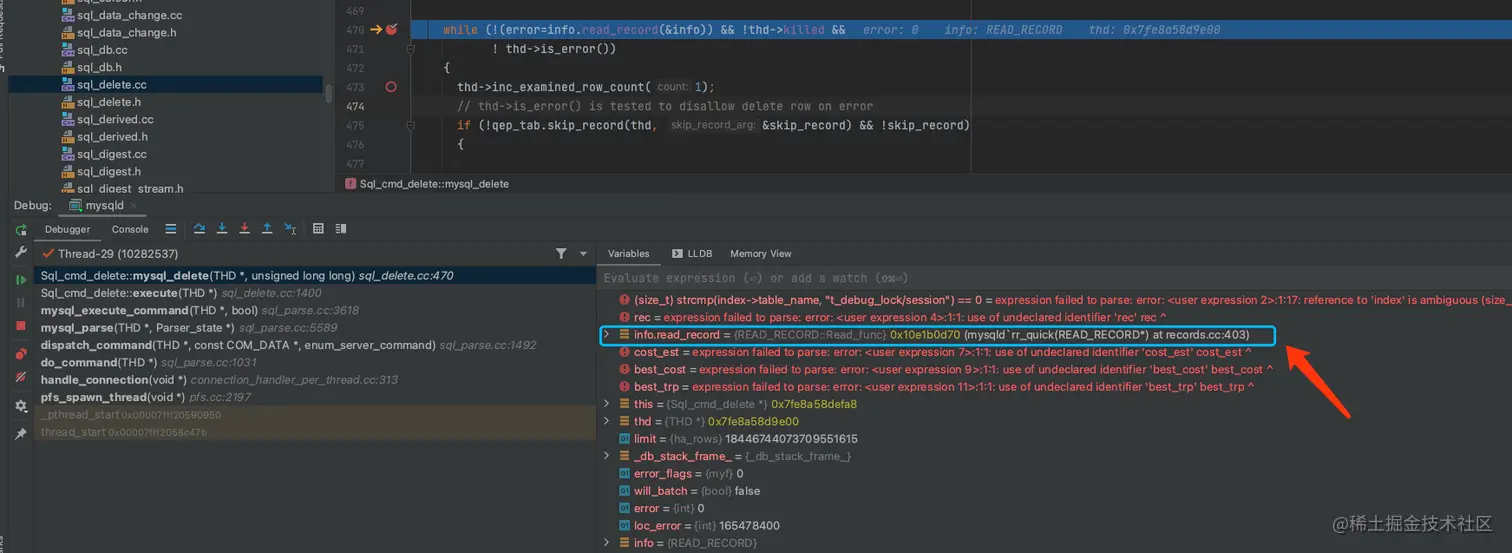Screen dimensions: 1512x553
Task: Select _pthread_start stack frame
Action: [x=314, y=414]
